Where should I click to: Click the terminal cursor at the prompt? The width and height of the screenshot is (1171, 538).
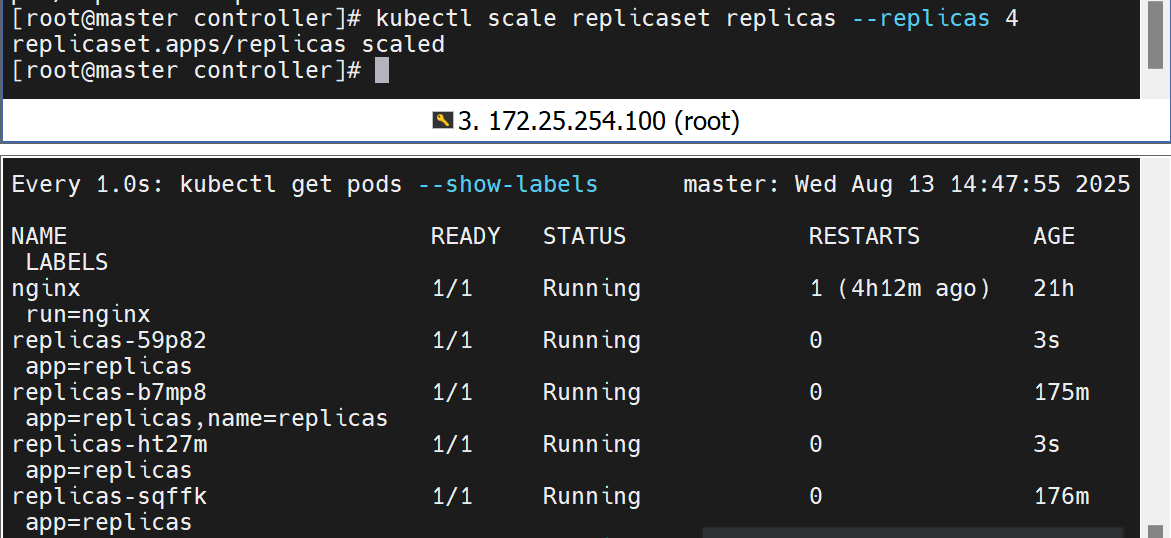tap(382, 70)
